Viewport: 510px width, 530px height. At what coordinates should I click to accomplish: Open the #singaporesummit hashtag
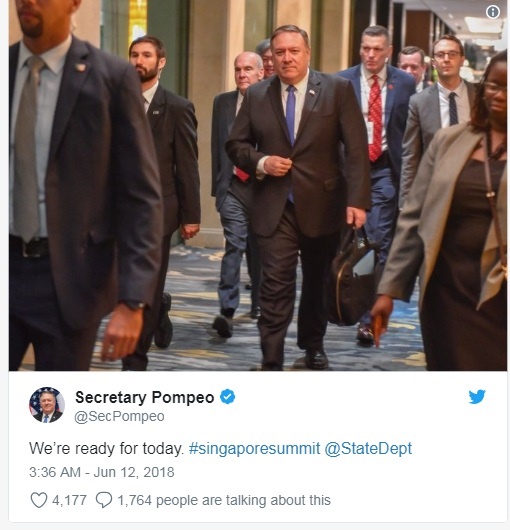point(254,449)
